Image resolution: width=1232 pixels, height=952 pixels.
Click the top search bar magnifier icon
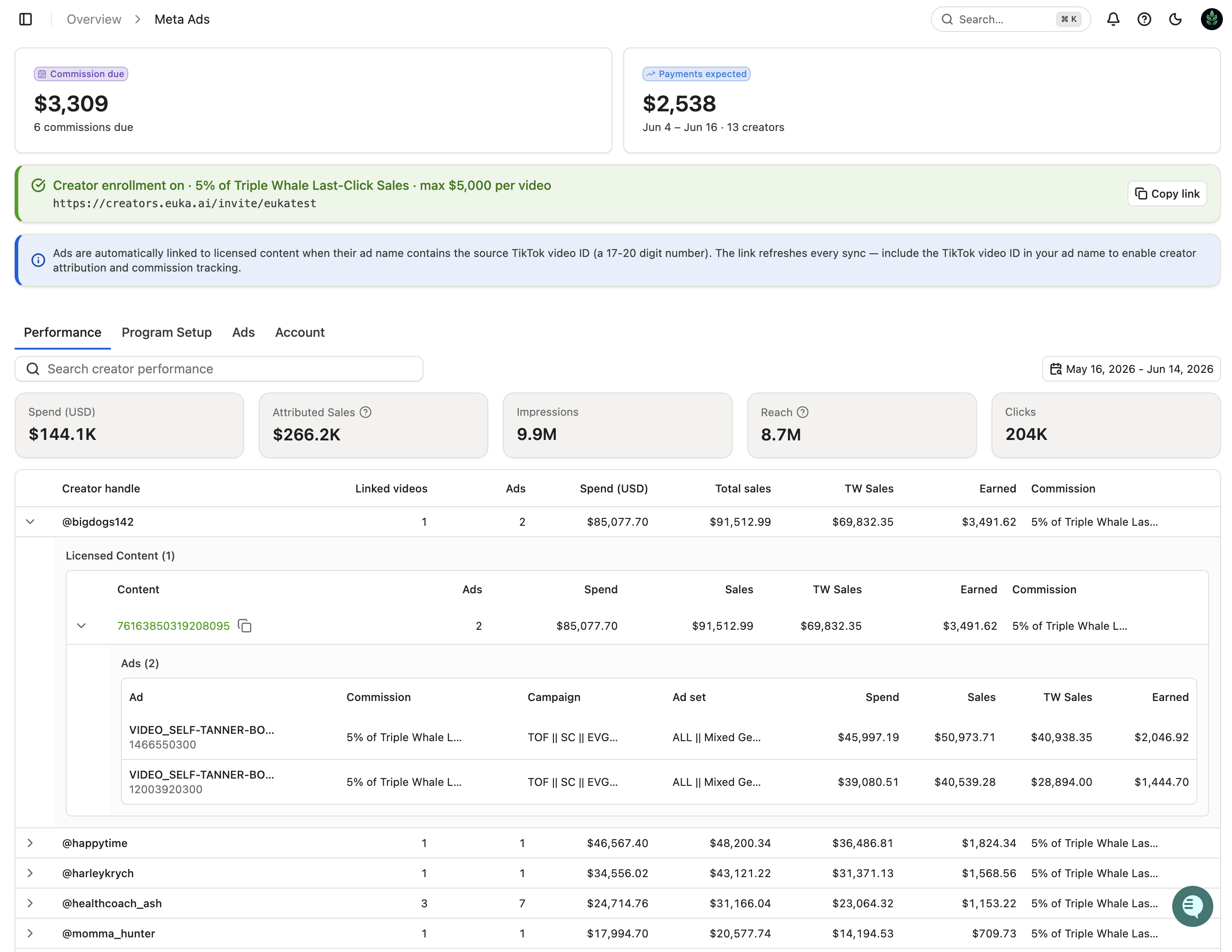pos(947,19)
